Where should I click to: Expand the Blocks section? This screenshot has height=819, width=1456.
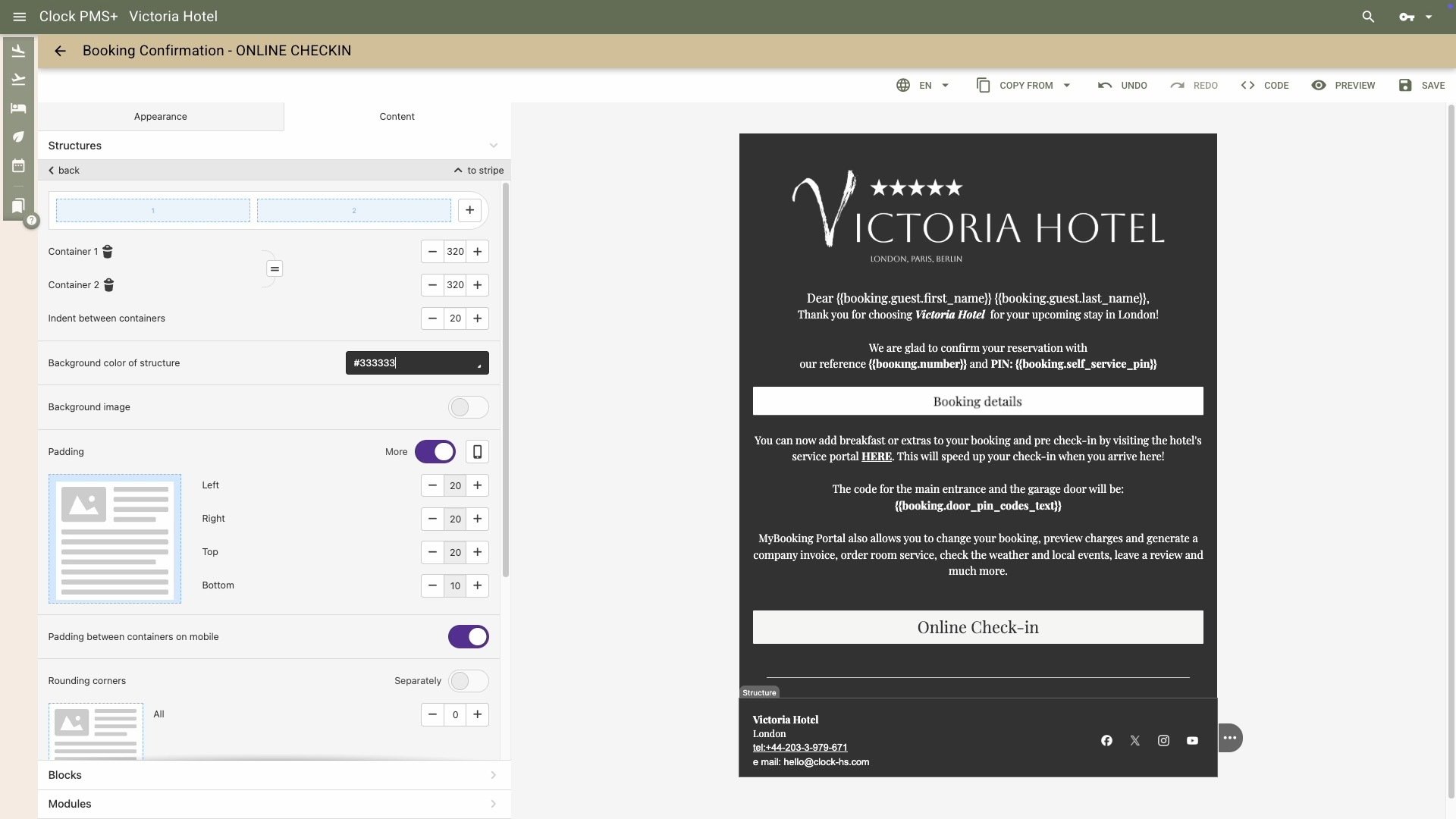tap(274, 775)
